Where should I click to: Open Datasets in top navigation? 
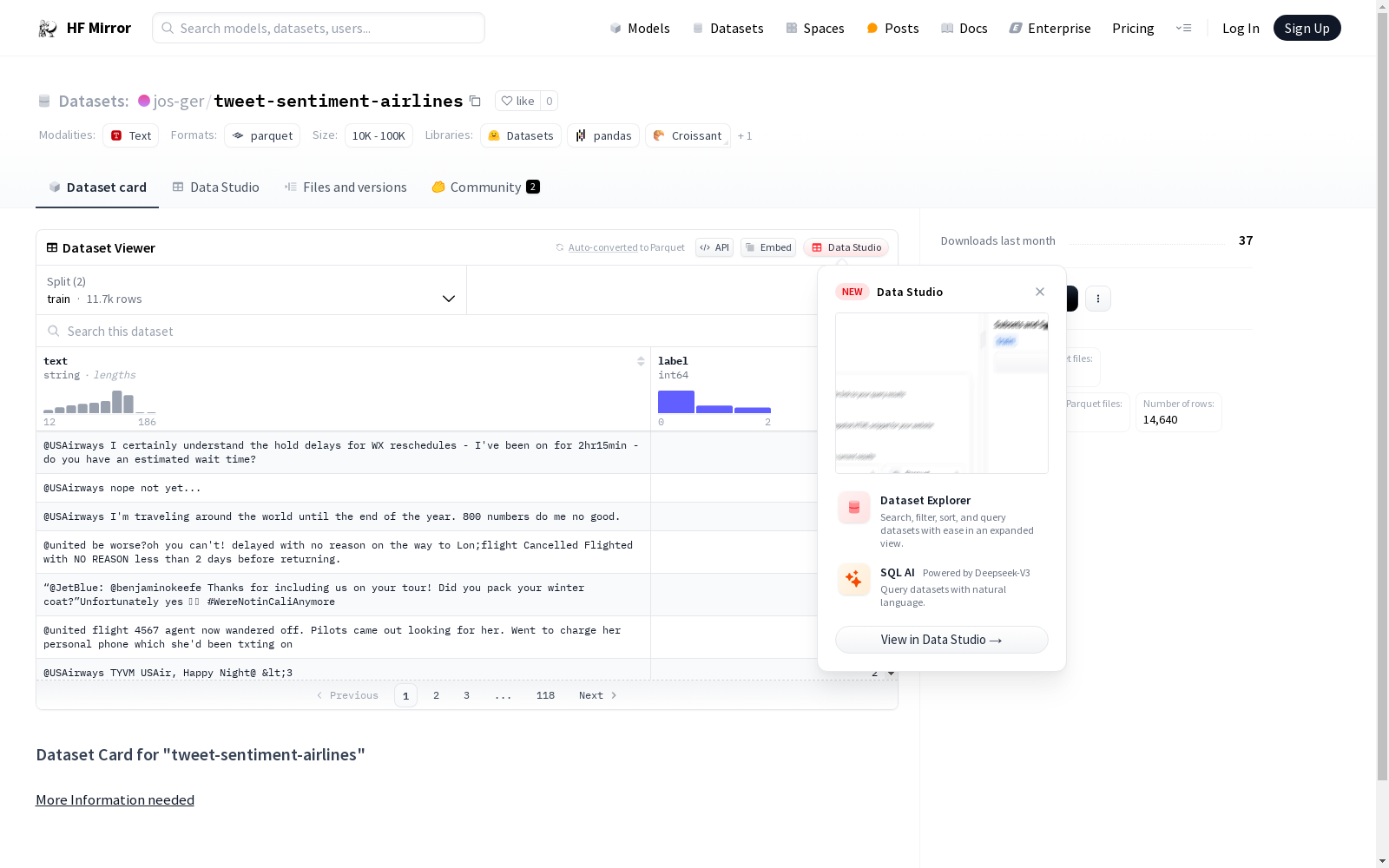point(727,29)
